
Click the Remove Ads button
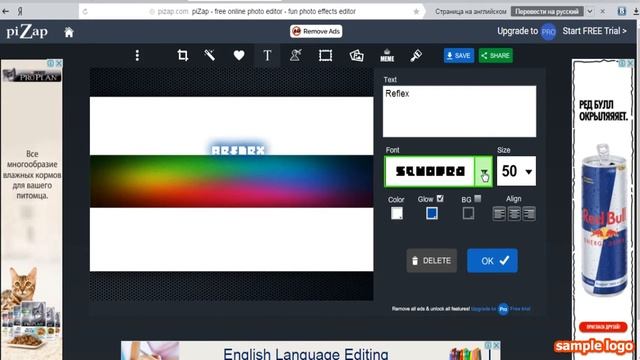click(316, 31)
